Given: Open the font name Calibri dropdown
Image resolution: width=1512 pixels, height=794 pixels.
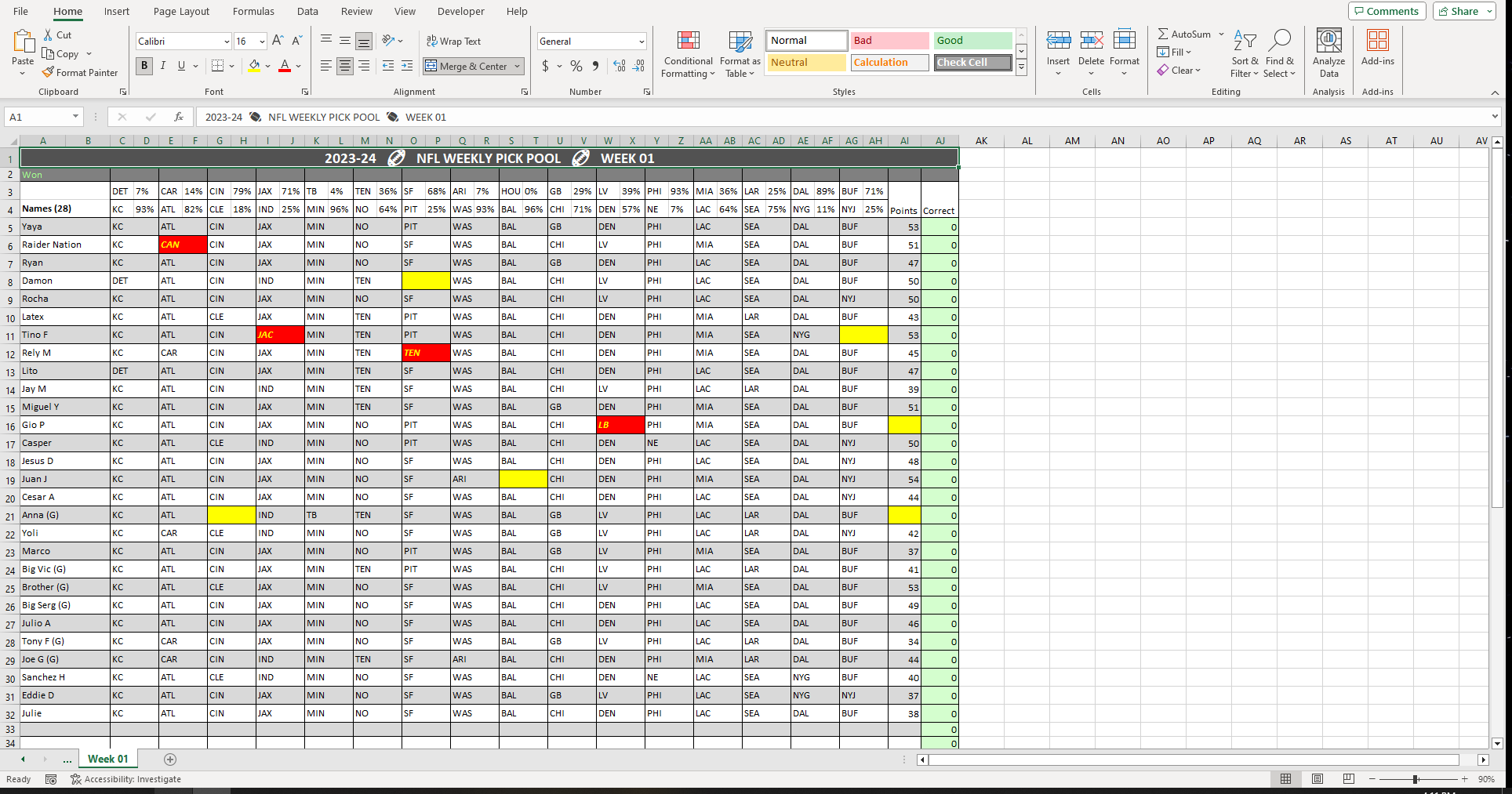Looking at the screenshot, I should (x=227, y=42).
